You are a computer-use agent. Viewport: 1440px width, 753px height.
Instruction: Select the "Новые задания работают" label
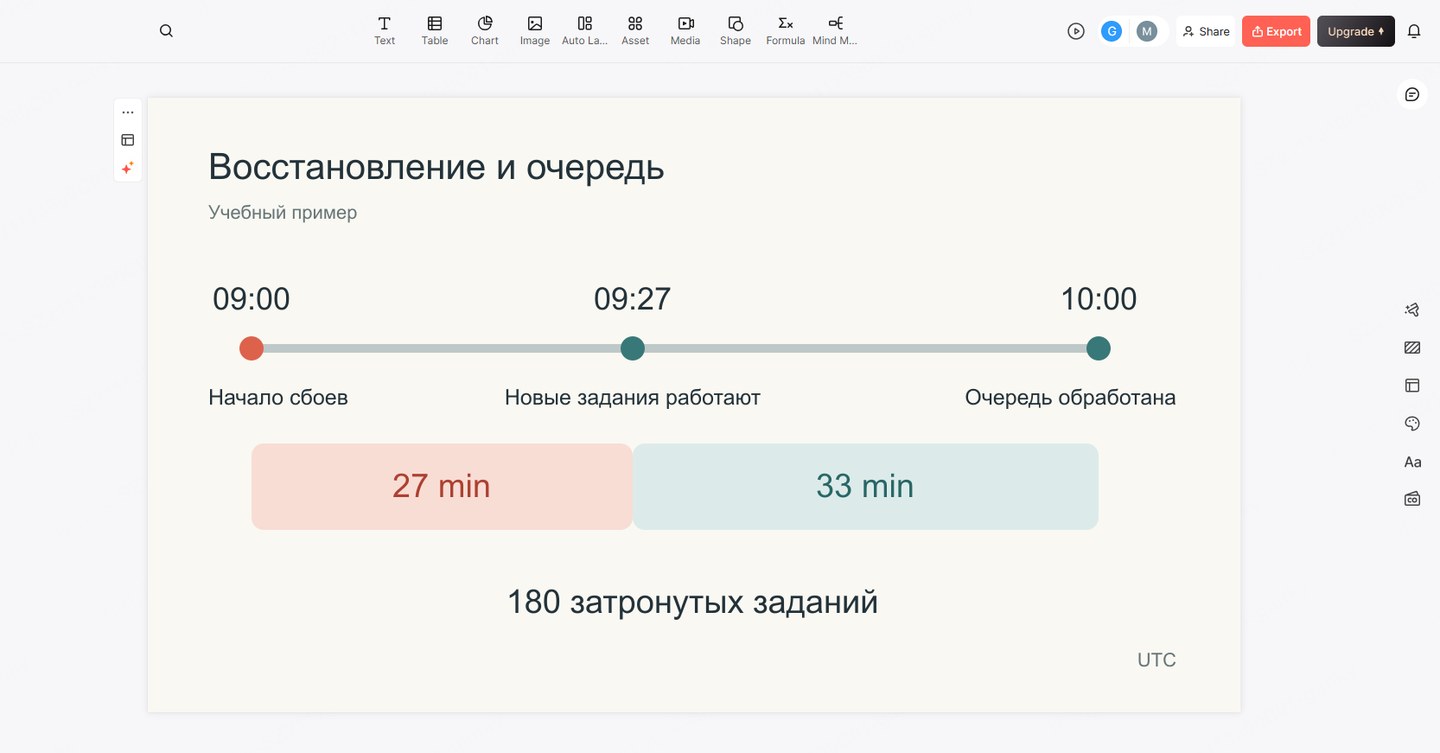pos(632,397)
